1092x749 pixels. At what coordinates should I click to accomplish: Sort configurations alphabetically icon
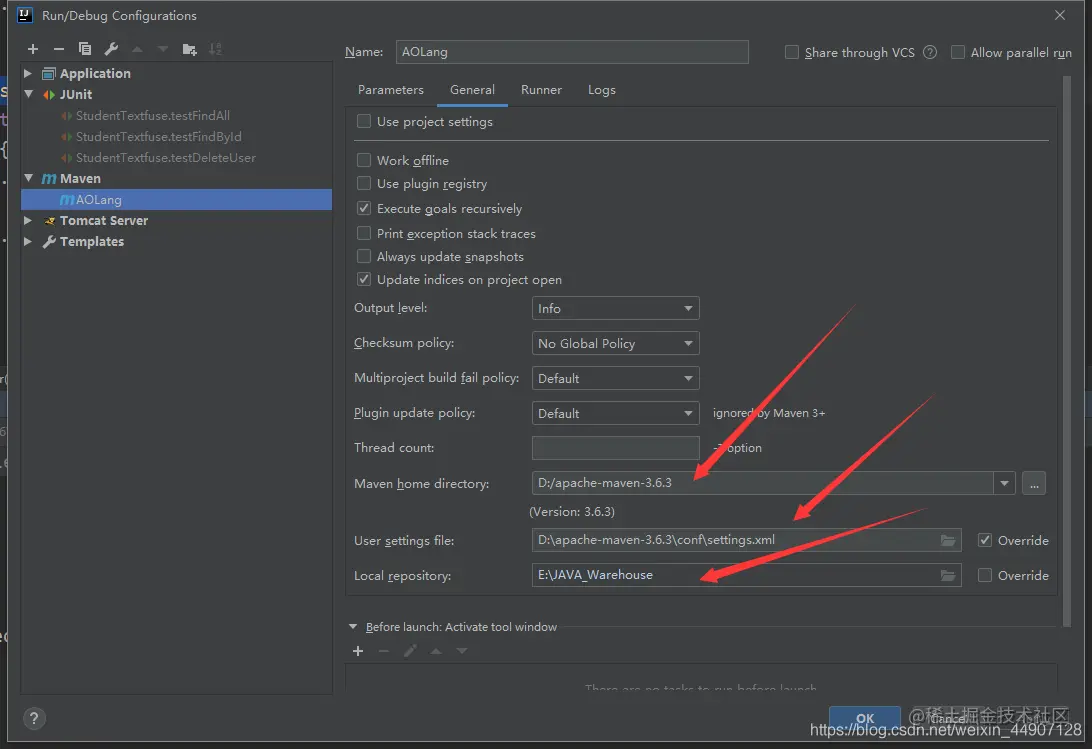pyautogui.click(x=215, y=49)
